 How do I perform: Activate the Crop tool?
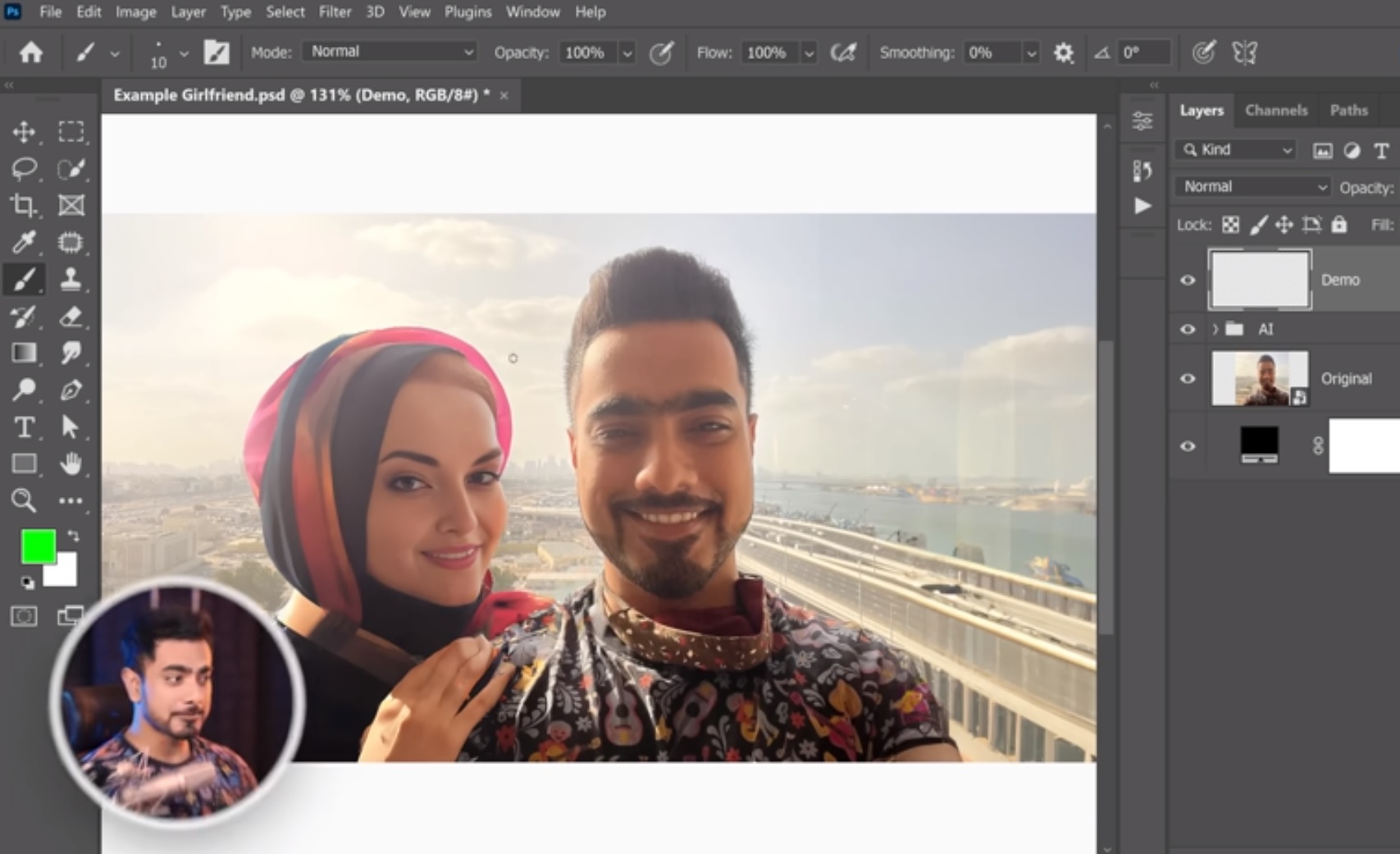point(24,205)
